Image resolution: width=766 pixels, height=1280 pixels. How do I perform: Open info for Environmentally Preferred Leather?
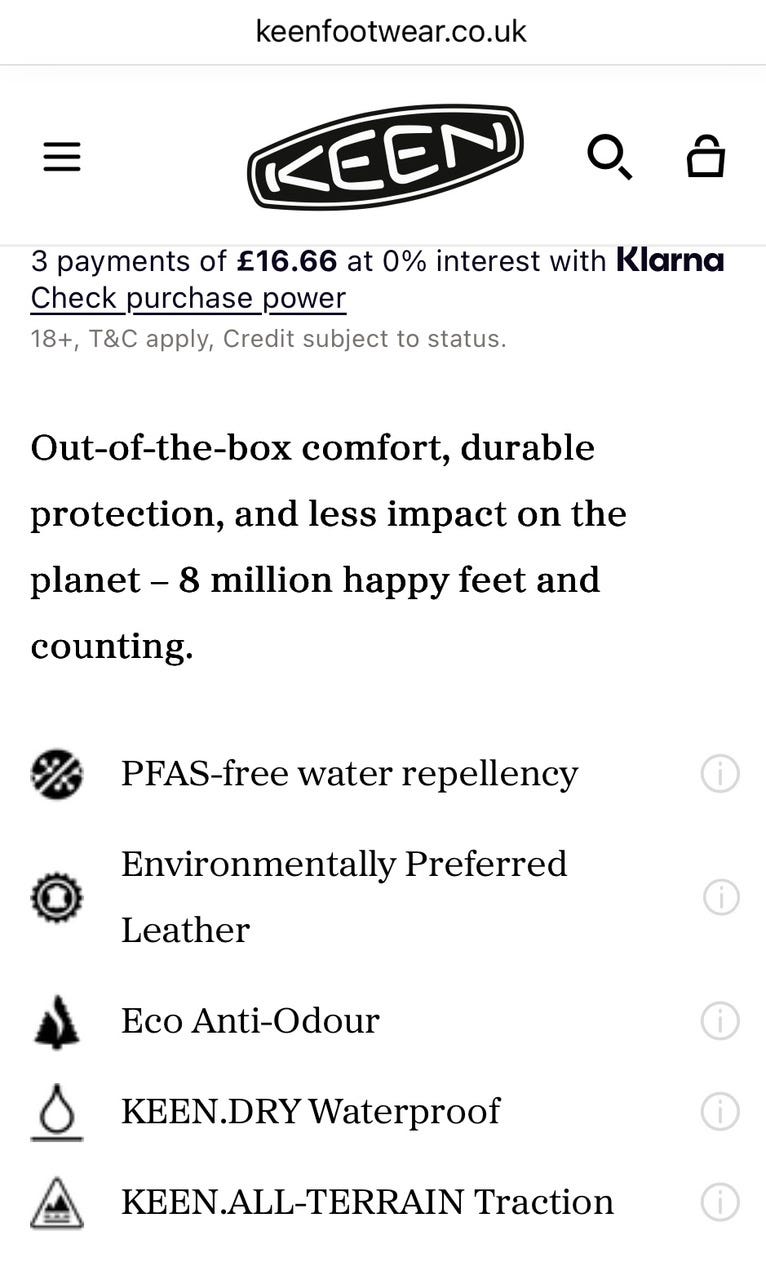tap(720, 897)
